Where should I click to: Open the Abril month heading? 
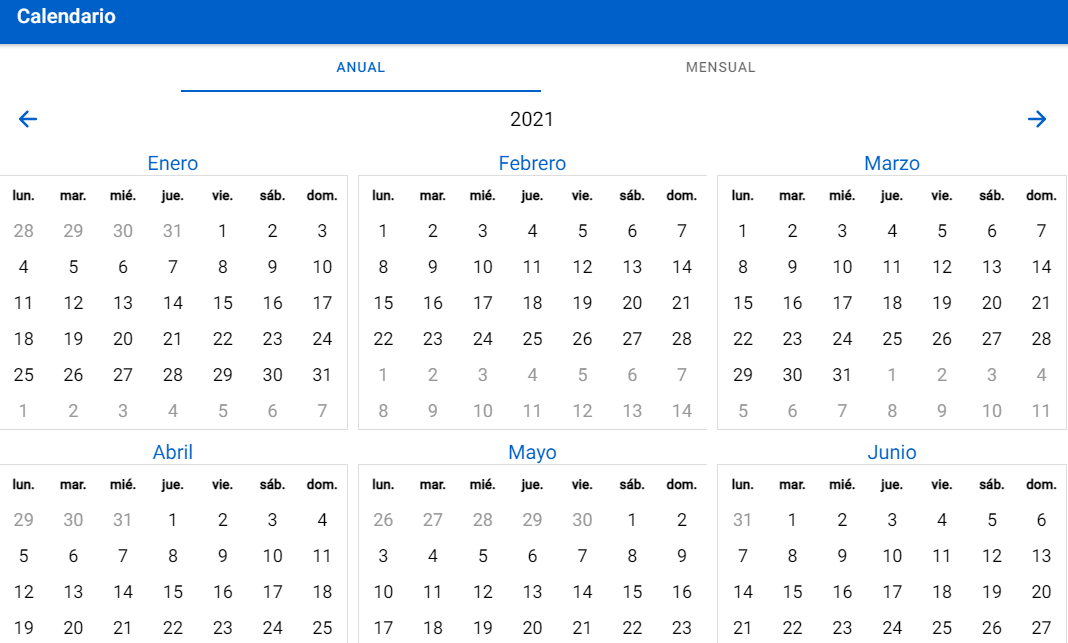click(173, 452)
